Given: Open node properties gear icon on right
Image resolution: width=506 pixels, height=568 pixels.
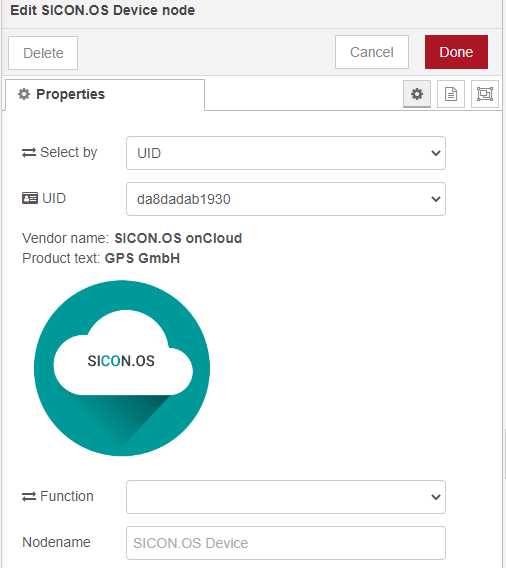Looking at the screenshot, I should tap(417, 94).
